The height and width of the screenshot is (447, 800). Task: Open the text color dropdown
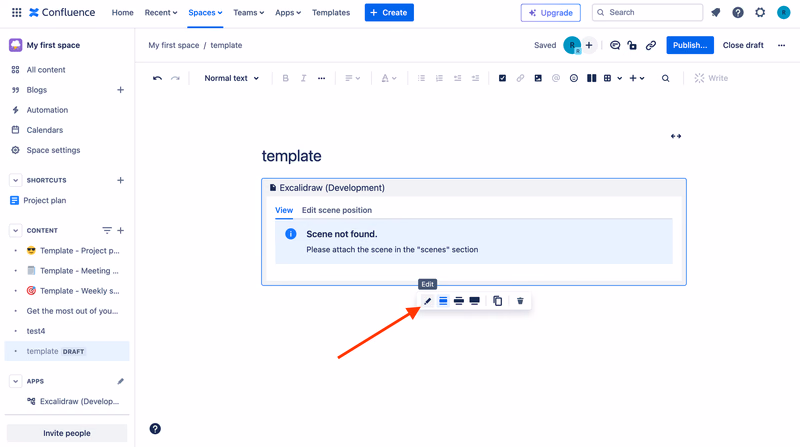click(x=389, y=78)
